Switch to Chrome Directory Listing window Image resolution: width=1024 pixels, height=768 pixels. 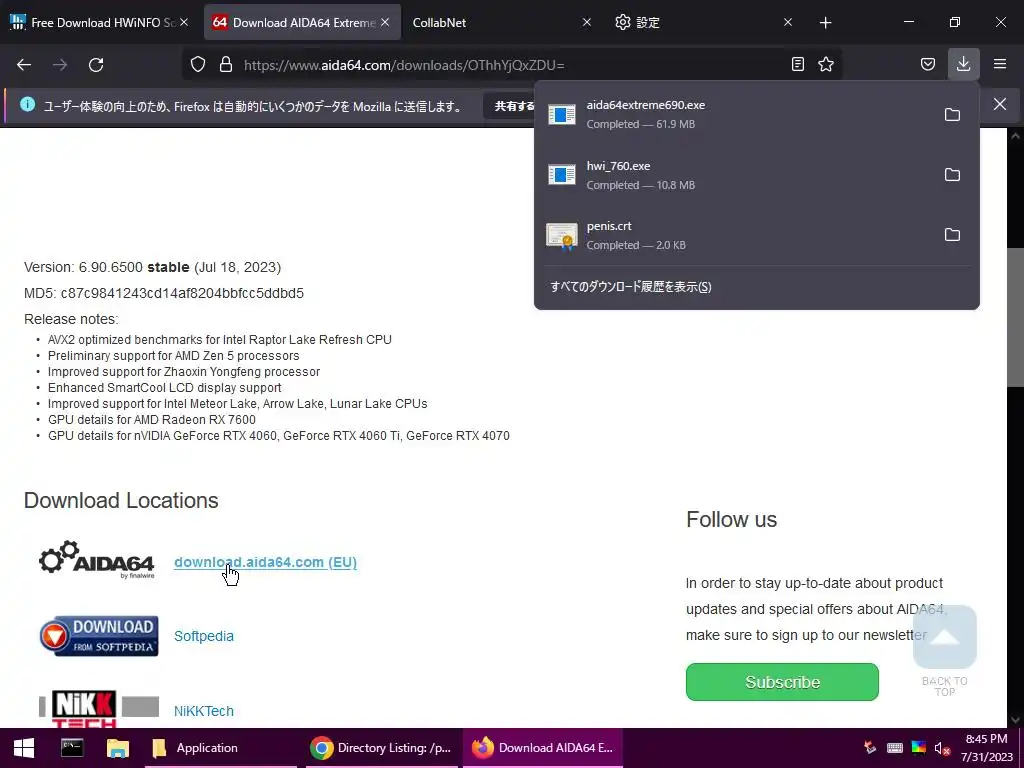coord(382,748)
